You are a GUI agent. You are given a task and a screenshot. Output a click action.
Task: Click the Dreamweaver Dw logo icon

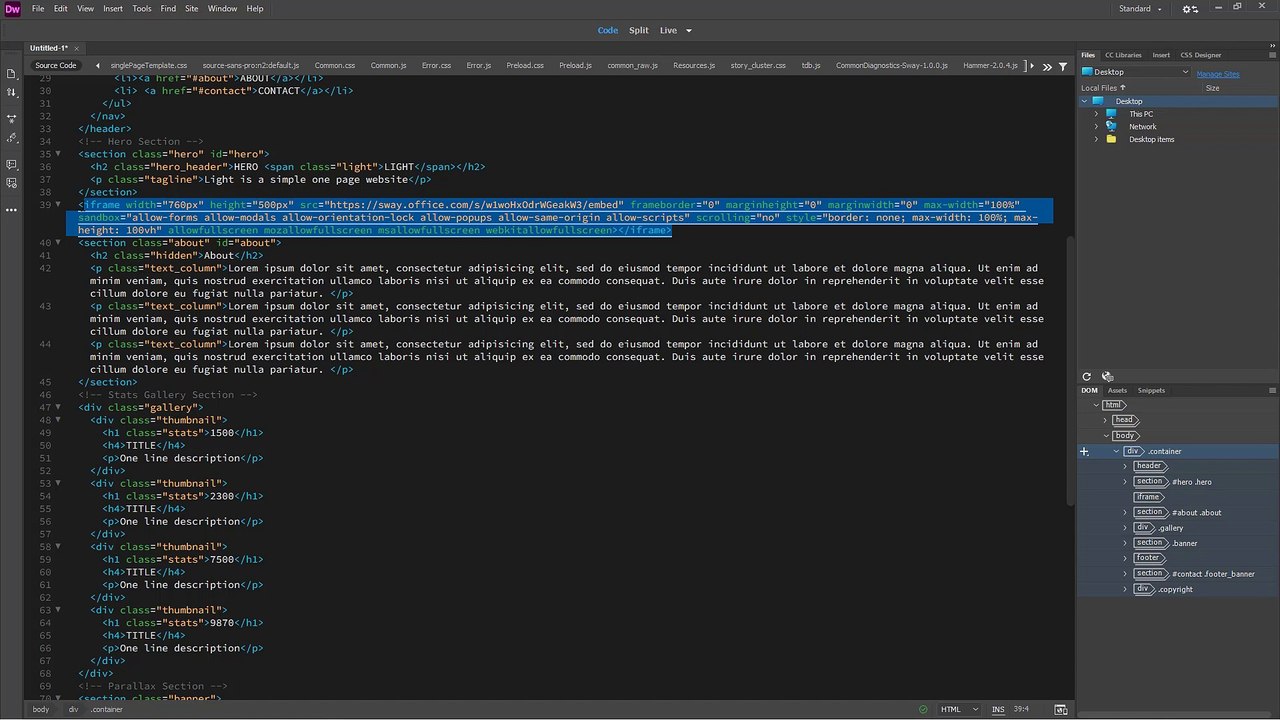(12, 9)
